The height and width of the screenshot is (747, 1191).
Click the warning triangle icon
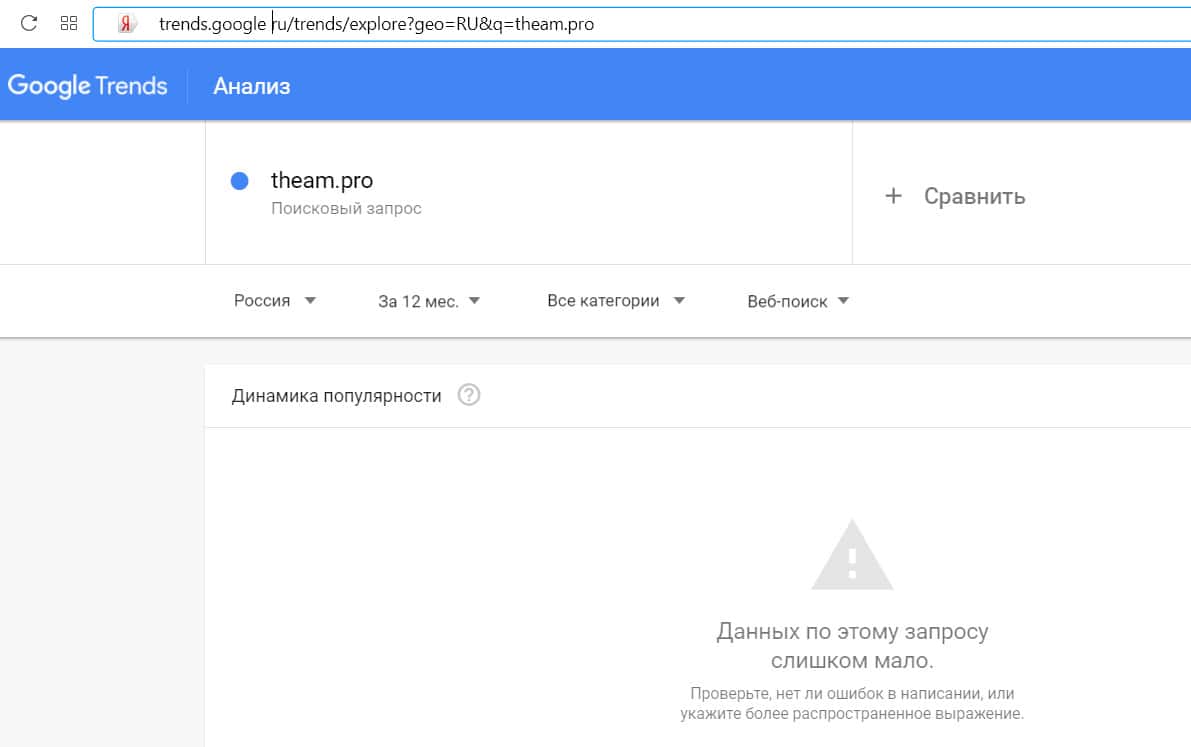(852, 555)
